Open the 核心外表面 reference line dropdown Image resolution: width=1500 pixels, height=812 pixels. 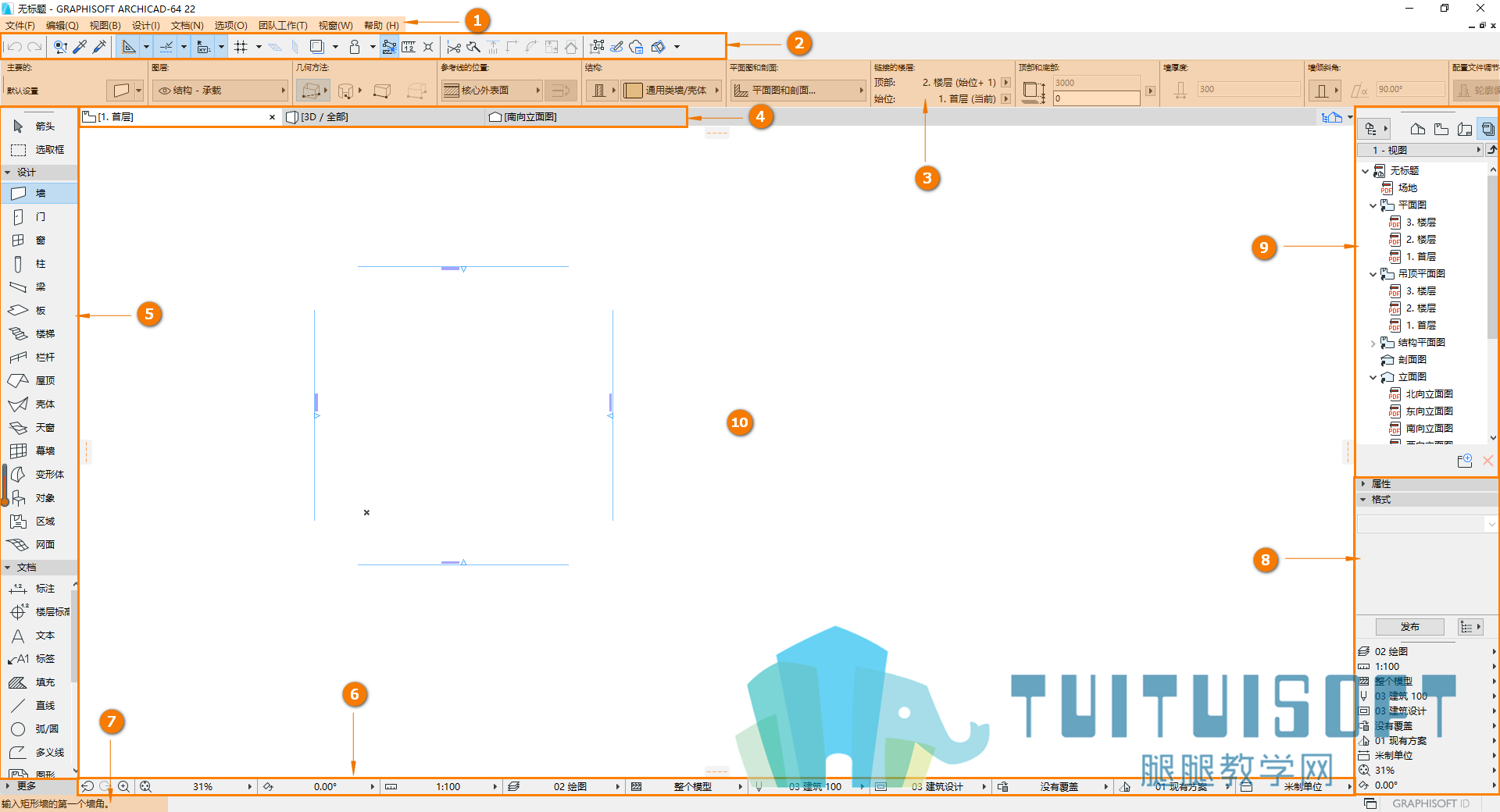pos(492,91)
